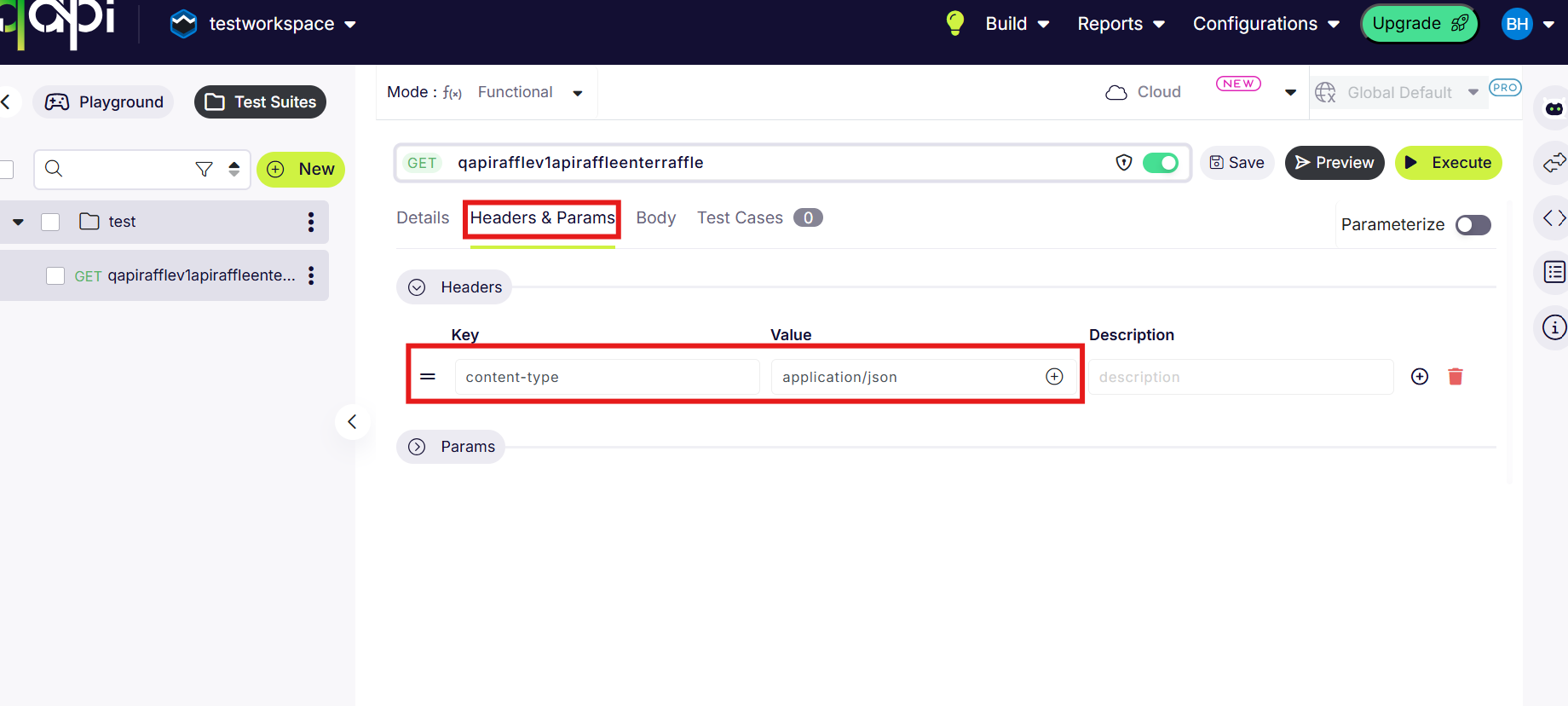Click the BH user avatar
The width and height of the screenshot is (1568, 706).
pos(1517,24)
